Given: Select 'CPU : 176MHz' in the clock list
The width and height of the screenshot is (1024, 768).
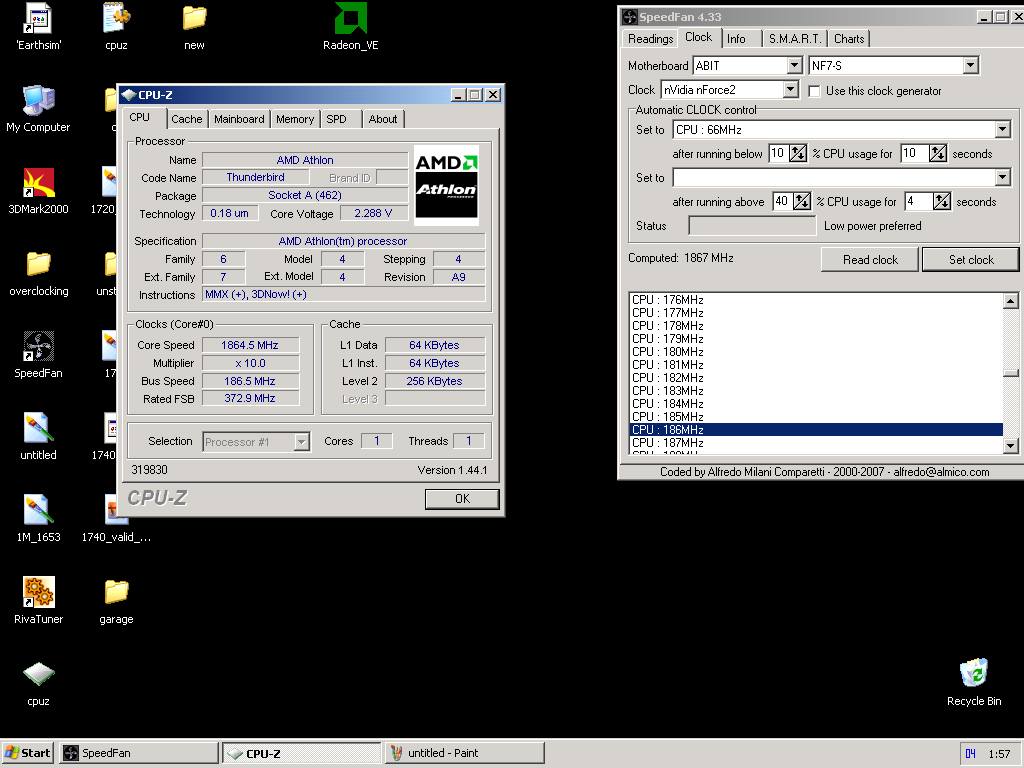Looking at the screenshot, I should tap(816, 300).
